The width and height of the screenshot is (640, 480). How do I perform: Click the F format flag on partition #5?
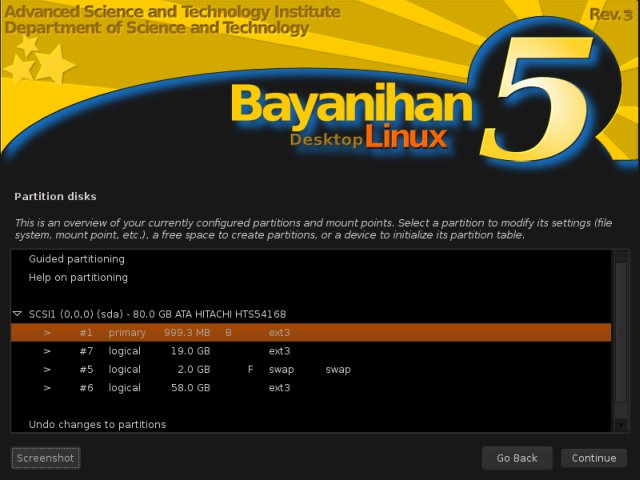point(250,369)
